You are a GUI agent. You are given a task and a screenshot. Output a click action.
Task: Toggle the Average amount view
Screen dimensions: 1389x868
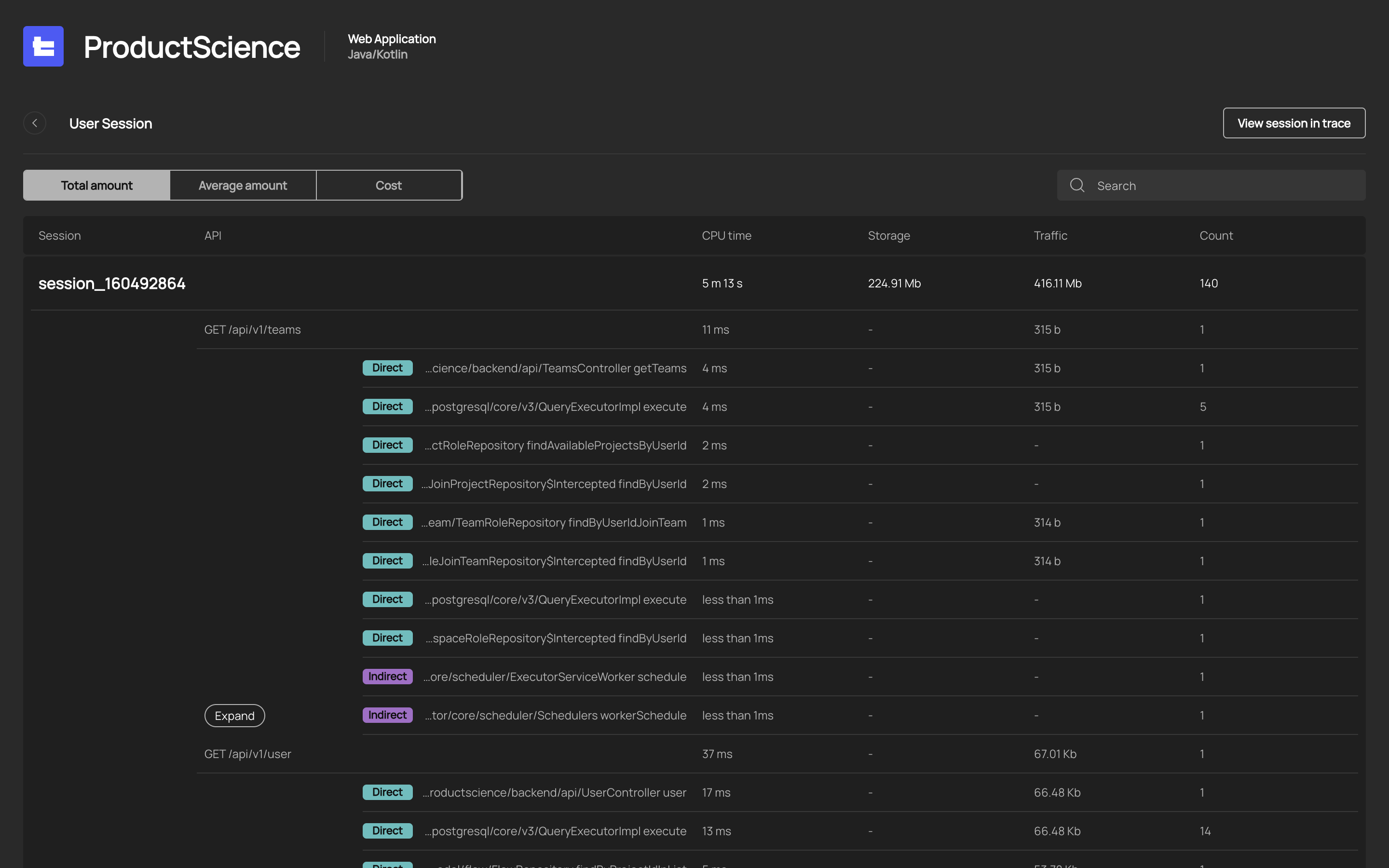pos(242,184)
